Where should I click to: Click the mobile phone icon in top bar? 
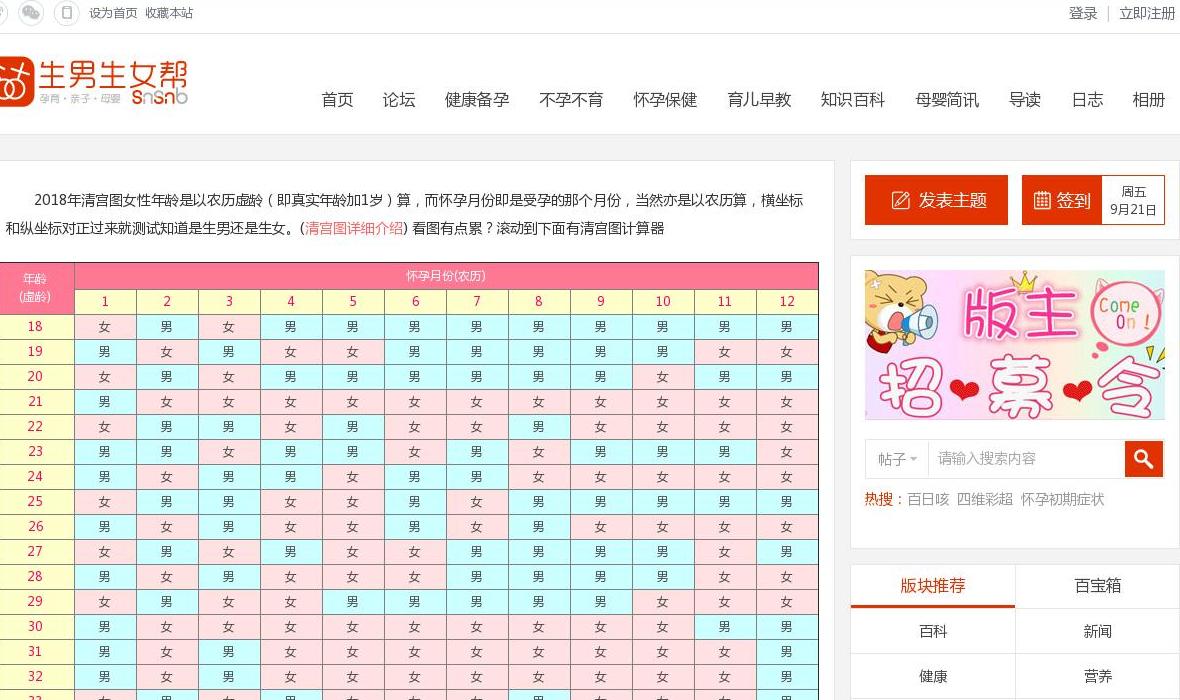66,13
